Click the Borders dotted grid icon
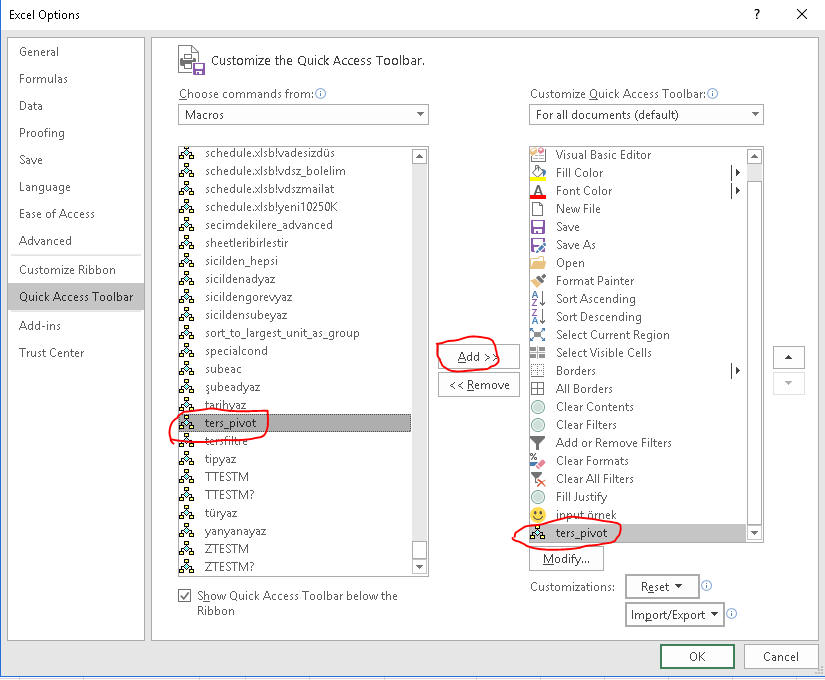Image resolution: width=825 pixels, height=680 pixels. [538, 371]
